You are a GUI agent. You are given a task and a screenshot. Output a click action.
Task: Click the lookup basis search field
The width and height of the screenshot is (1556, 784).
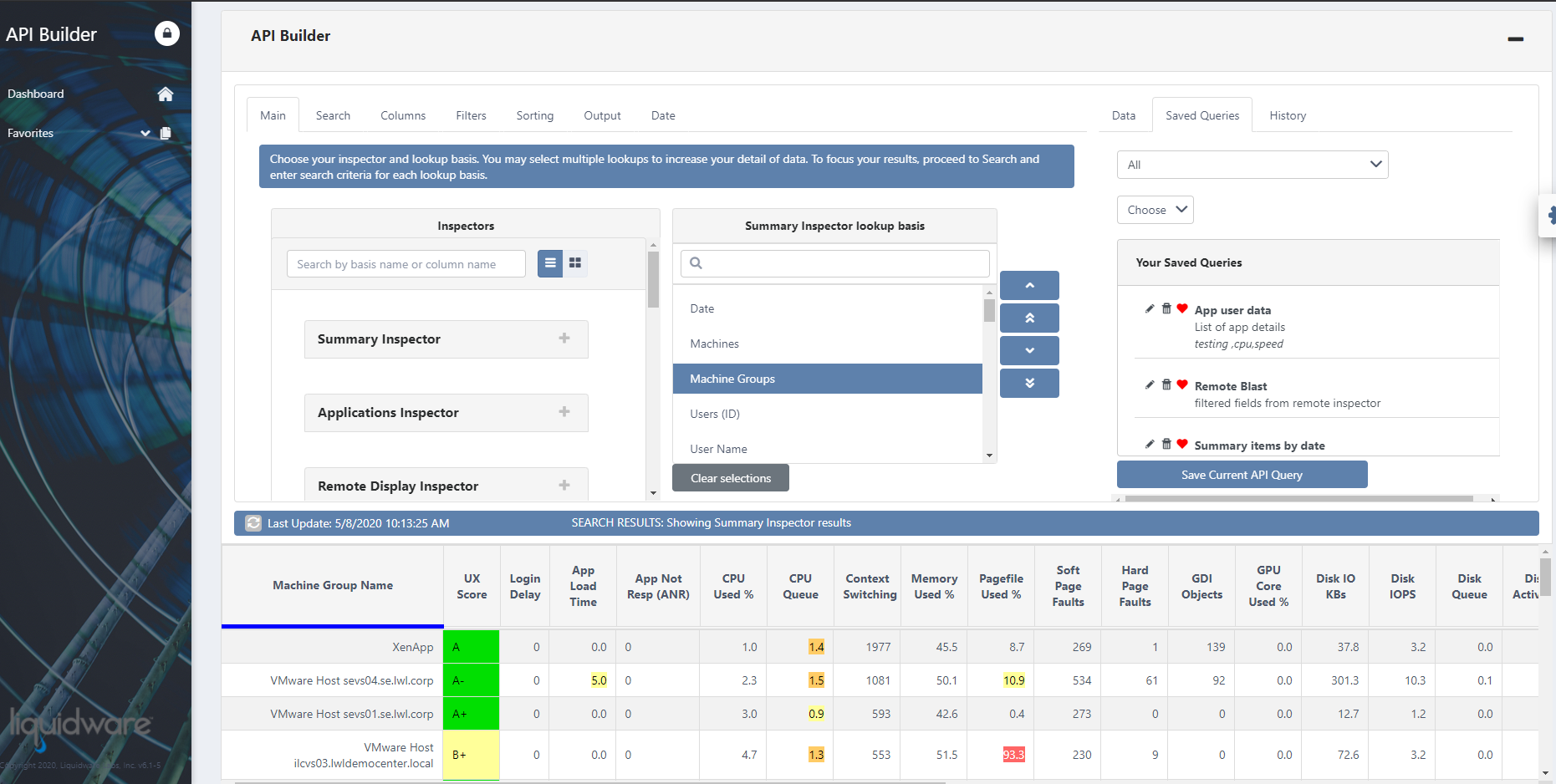click(x=834, y=263)
